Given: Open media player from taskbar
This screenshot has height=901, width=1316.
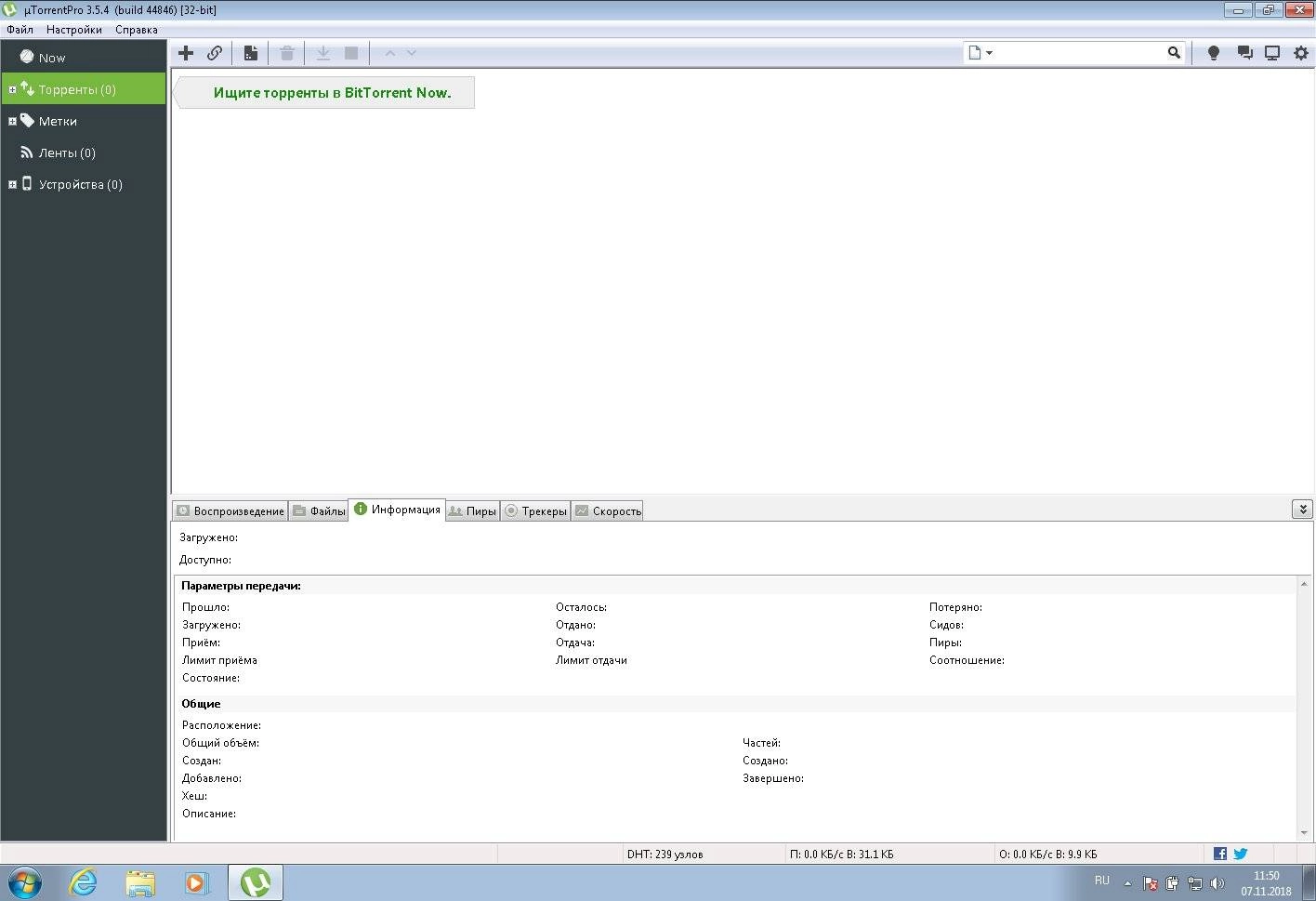Looking at the screenshot, I should (x=197, y=881).
